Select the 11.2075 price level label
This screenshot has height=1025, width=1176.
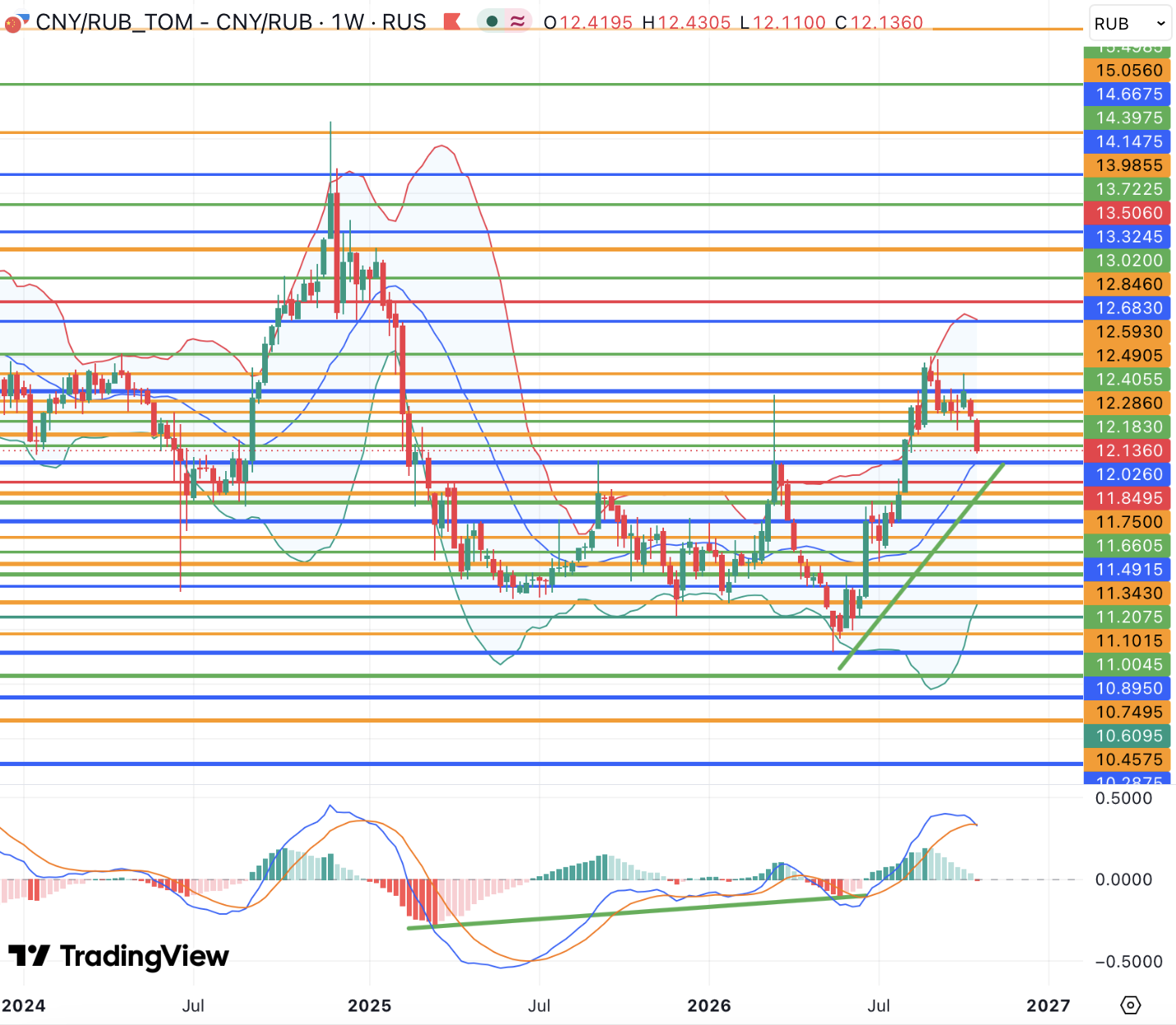point(1129,618)
